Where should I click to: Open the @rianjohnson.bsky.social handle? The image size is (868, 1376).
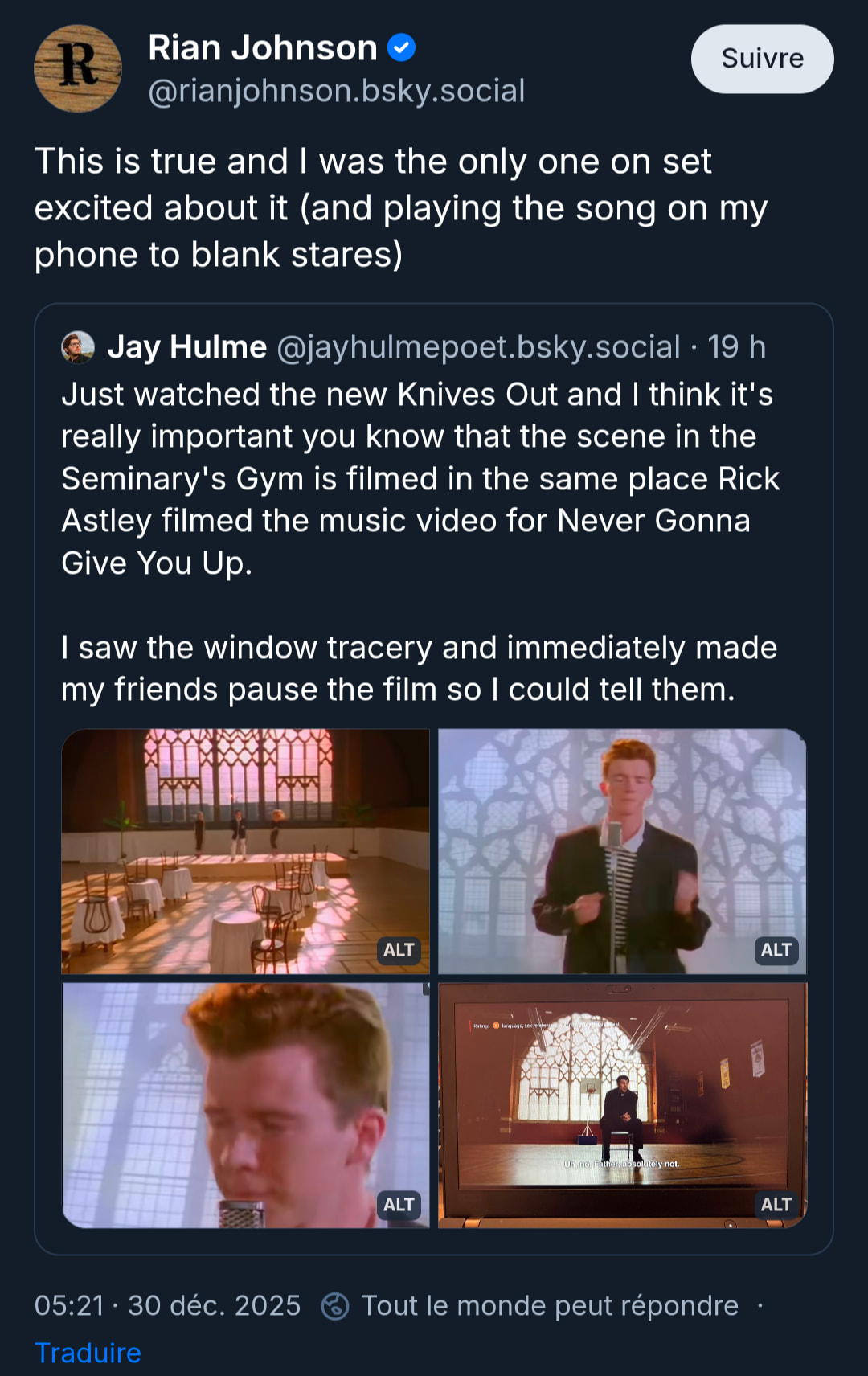(337, 91)
